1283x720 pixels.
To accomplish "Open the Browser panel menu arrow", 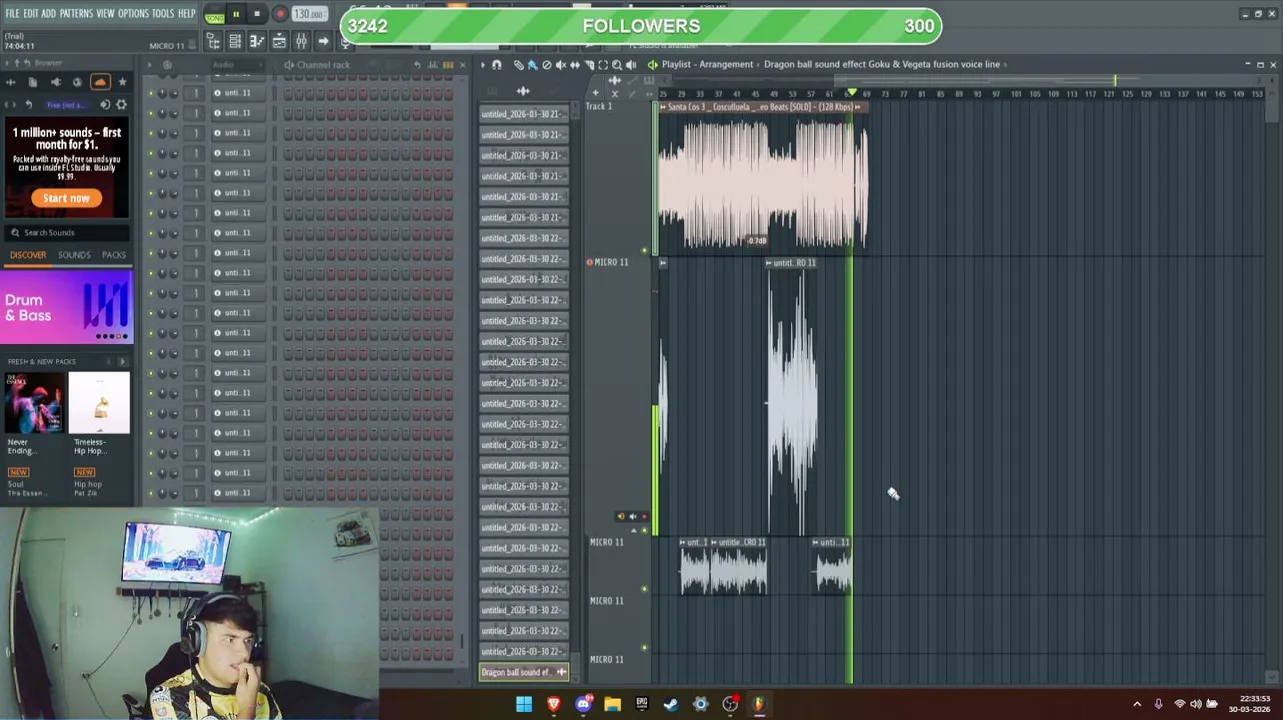I will [x=9, y=63].
